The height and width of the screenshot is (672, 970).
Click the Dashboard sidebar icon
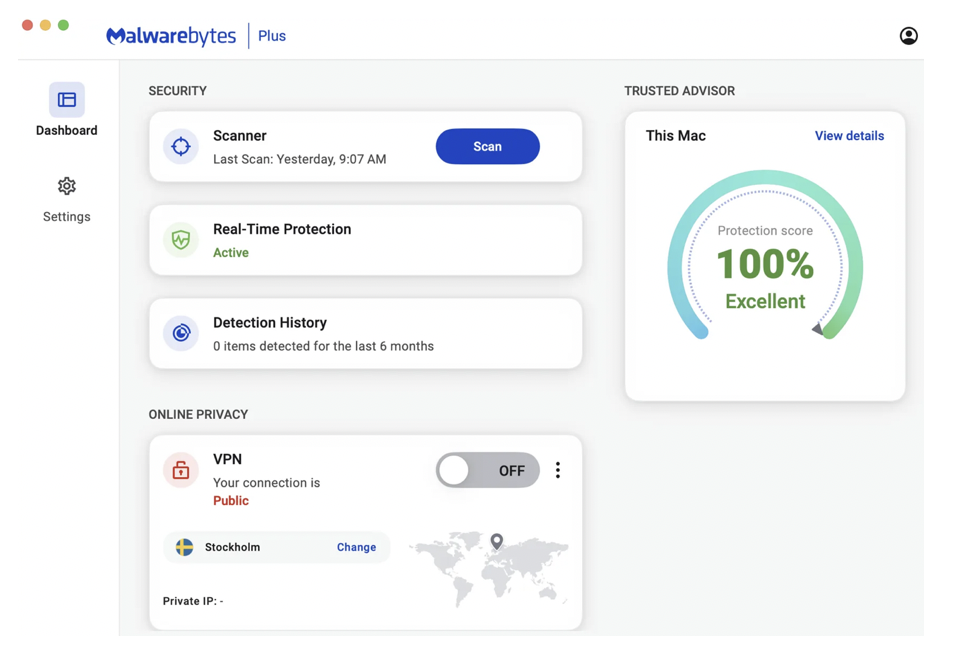click(x=67, y=100)
